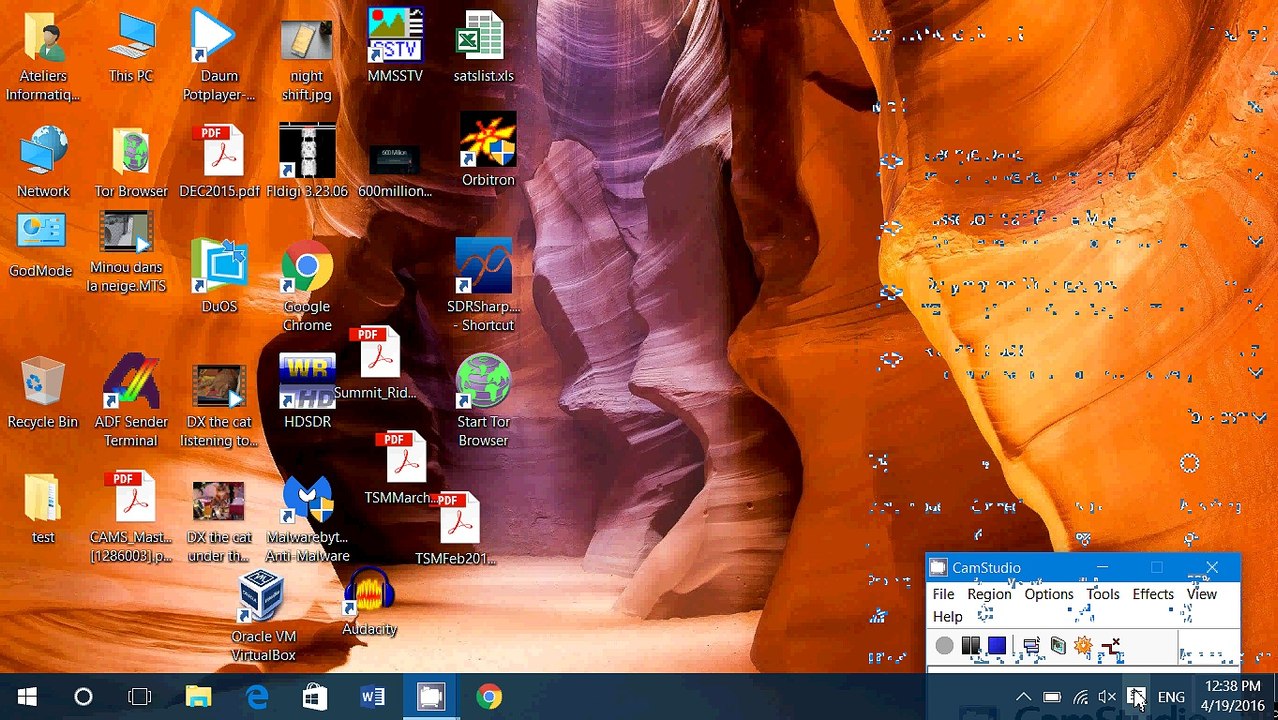The image size is (1278, 720).
Task: Minimize the CamStudio window
Action: [1102, 568]
